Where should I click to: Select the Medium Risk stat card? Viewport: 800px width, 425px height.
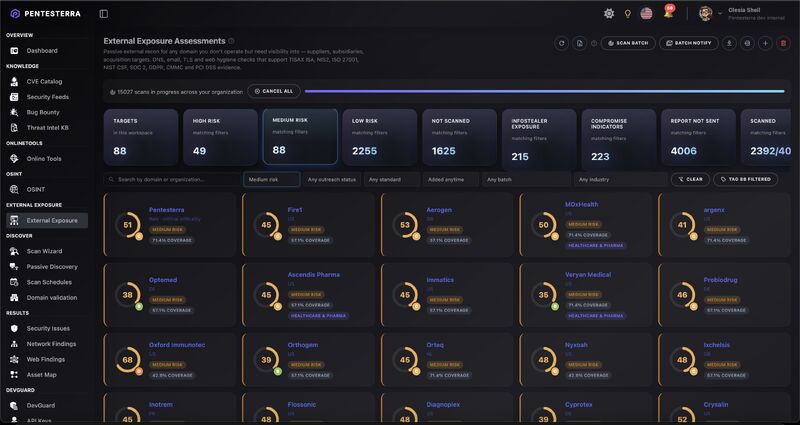coord(300,136)
